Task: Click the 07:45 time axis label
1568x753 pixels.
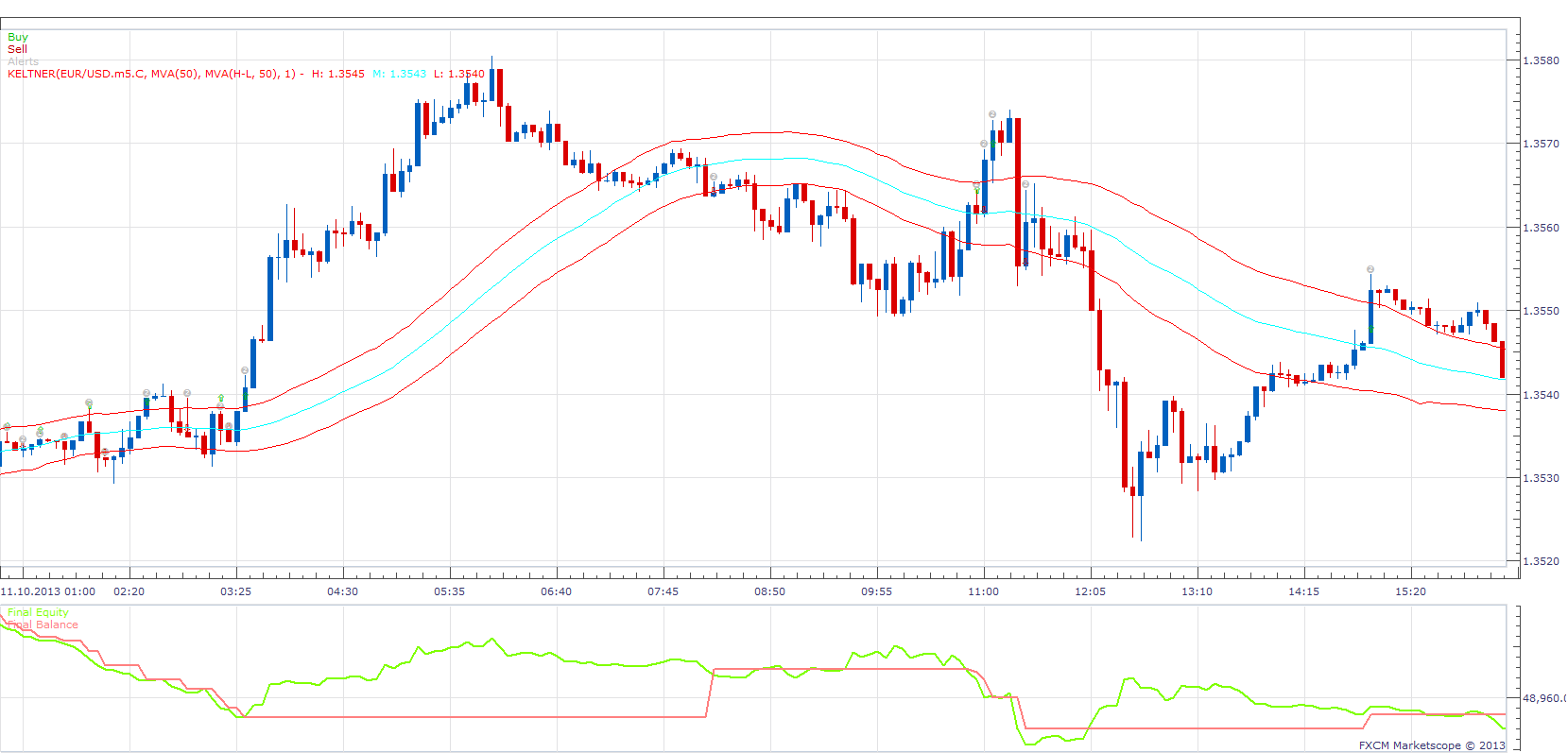Action: pos(663,591)
